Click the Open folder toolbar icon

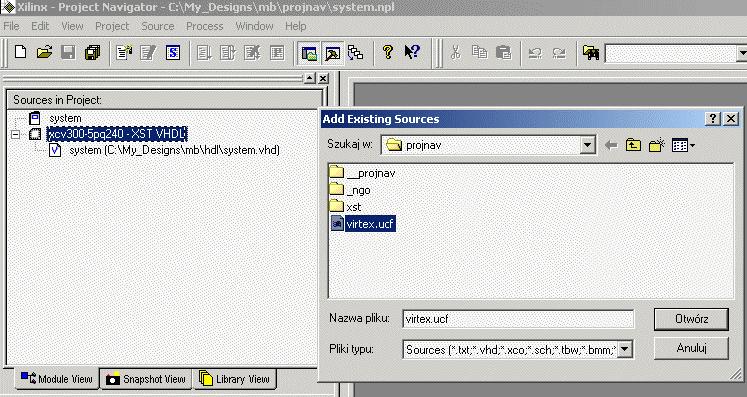(44, 51)
